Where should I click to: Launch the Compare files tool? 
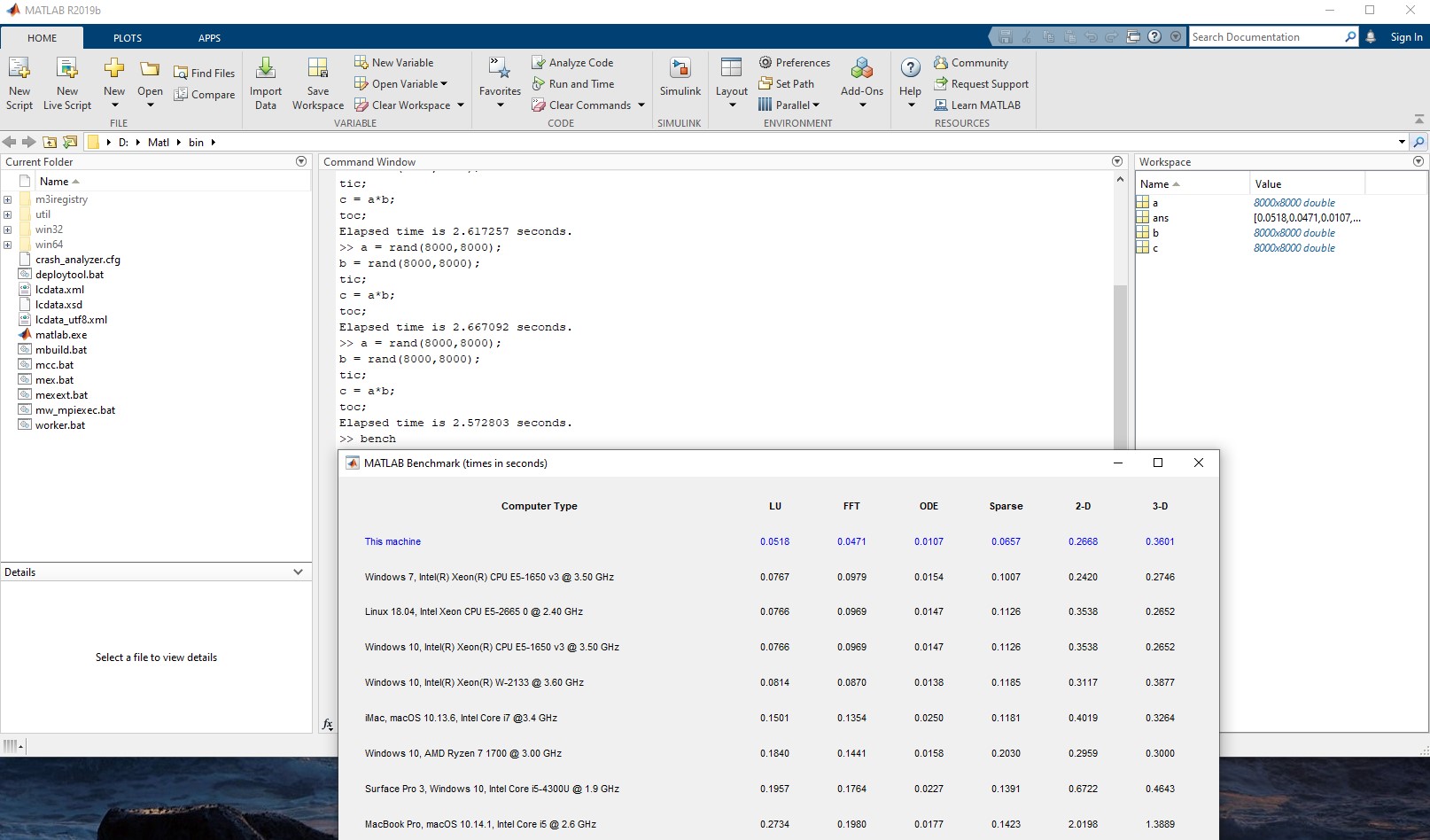click(205, 95)
